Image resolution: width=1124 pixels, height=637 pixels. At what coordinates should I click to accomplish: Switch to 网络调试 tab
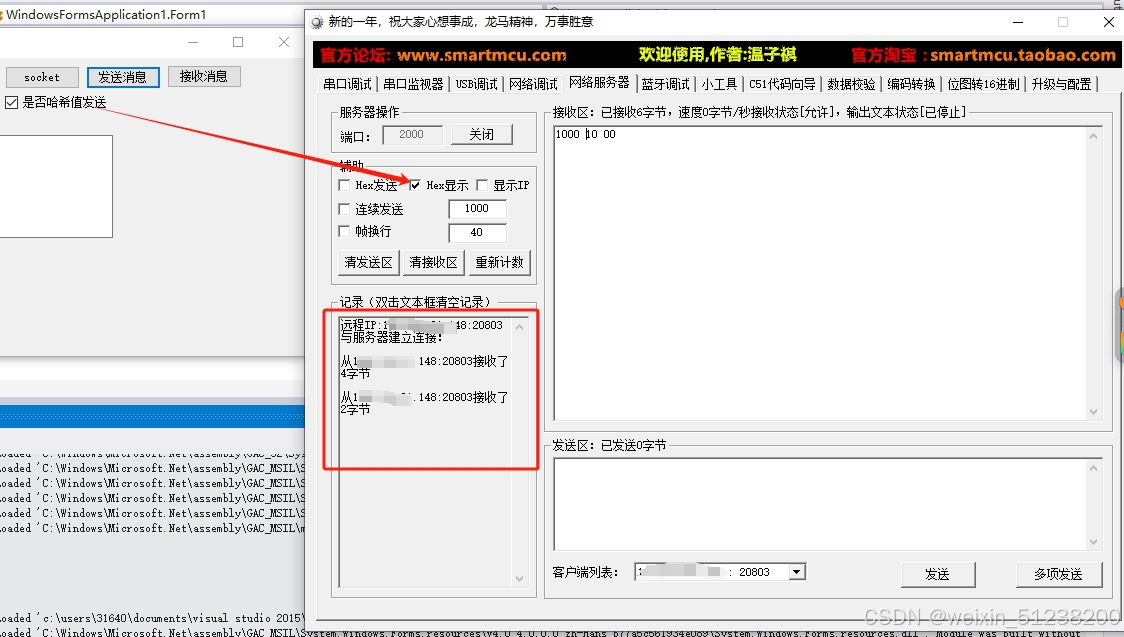(533, 85)
